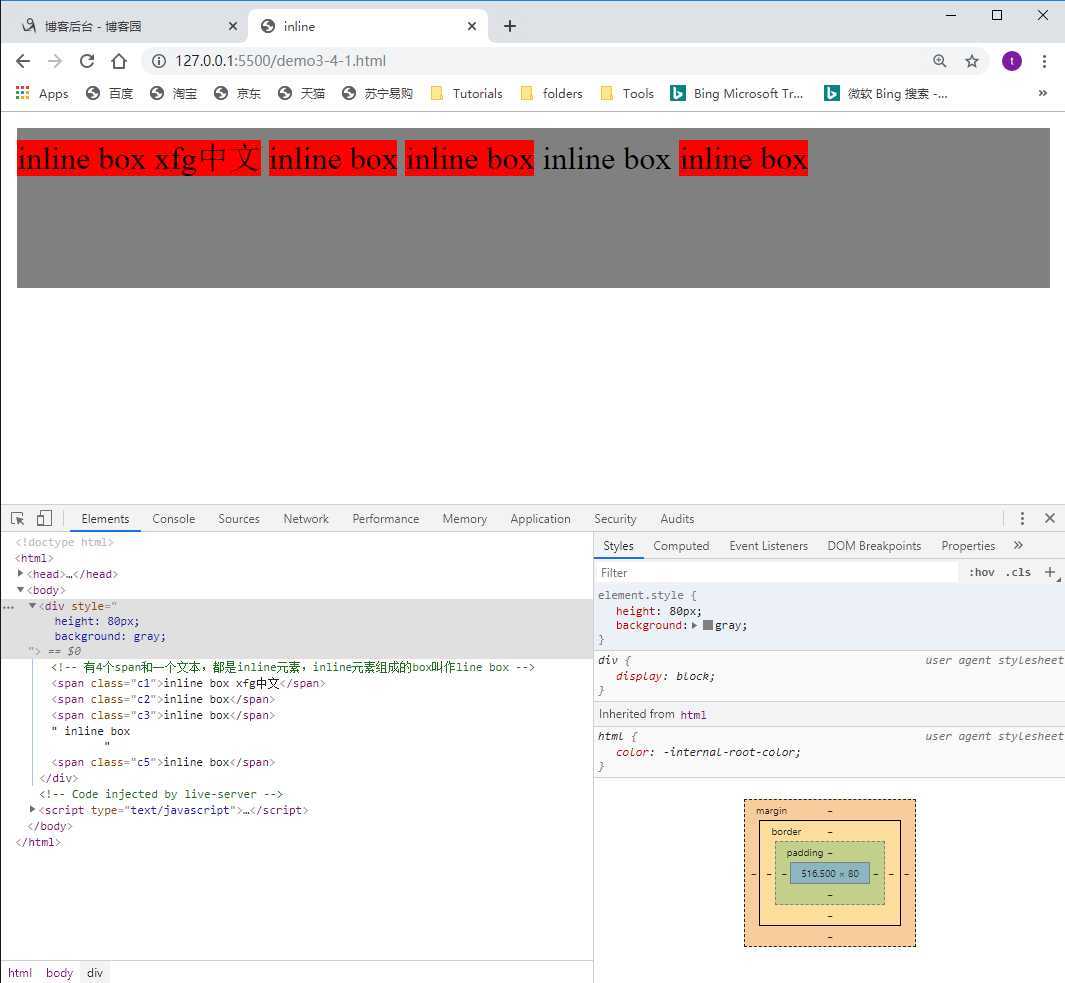Expand the background shorthand property arrow

[695, 626]
